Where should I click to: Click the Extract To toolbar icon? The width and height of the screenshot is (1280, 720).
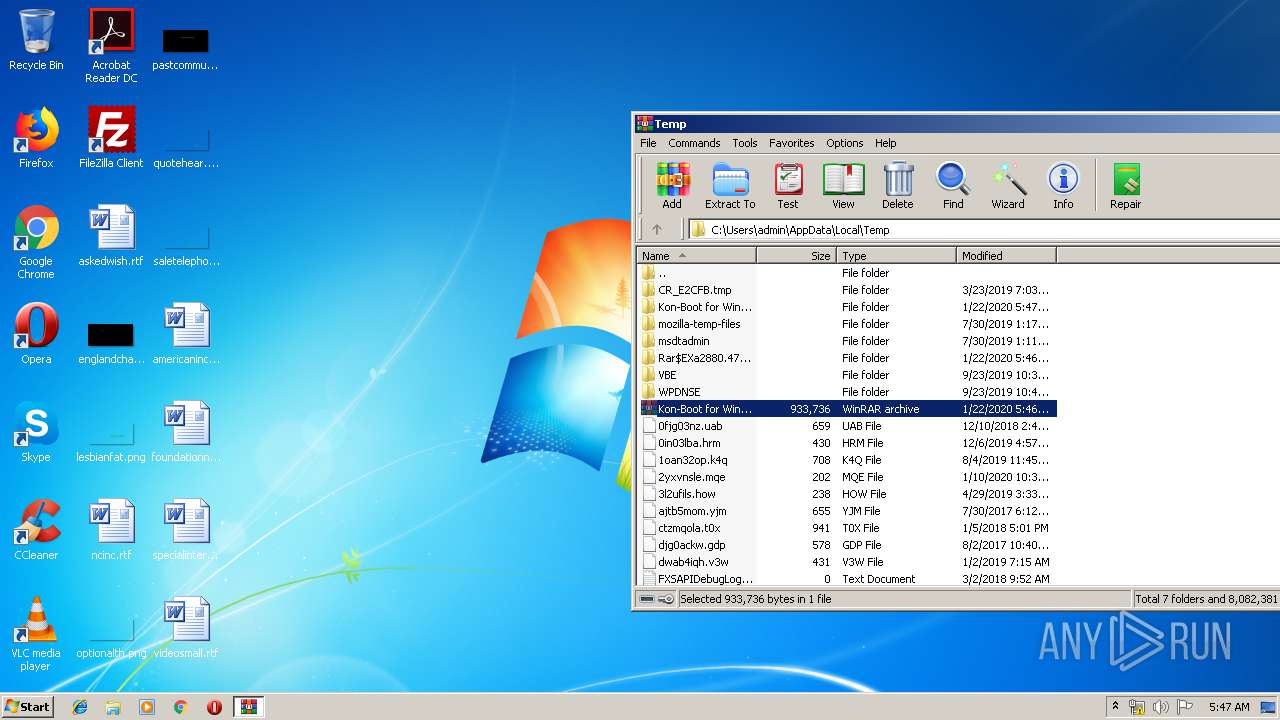(x=730, y=186)
